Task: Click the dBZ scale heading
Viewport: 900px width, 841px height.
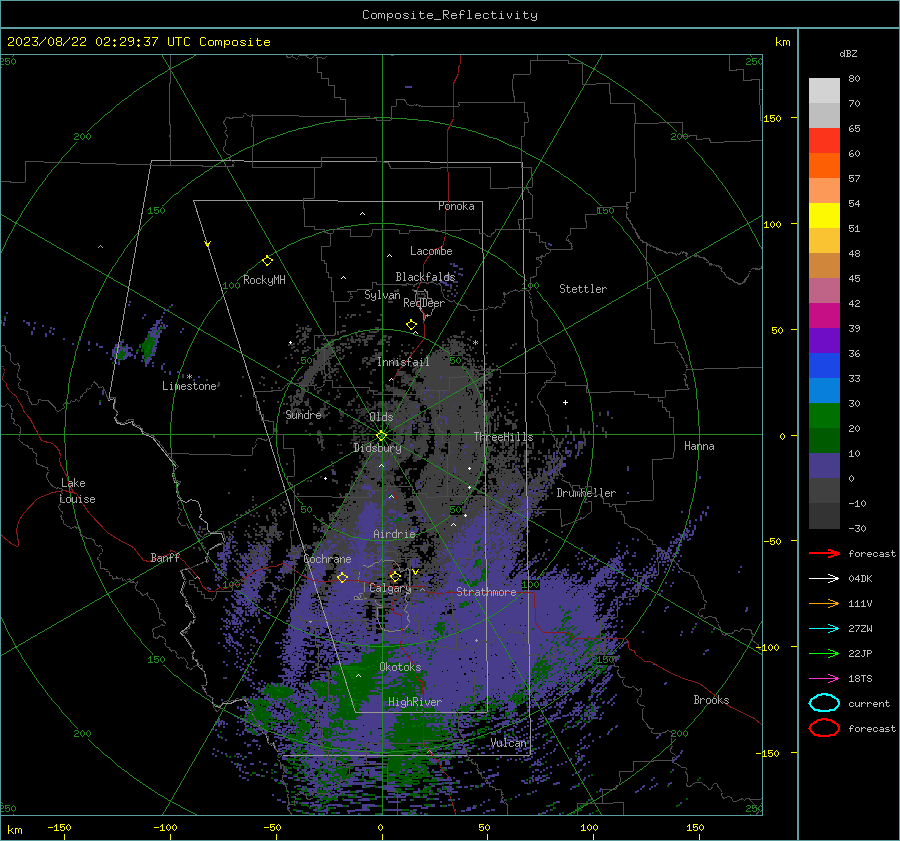Action: (x=848, y=53)
